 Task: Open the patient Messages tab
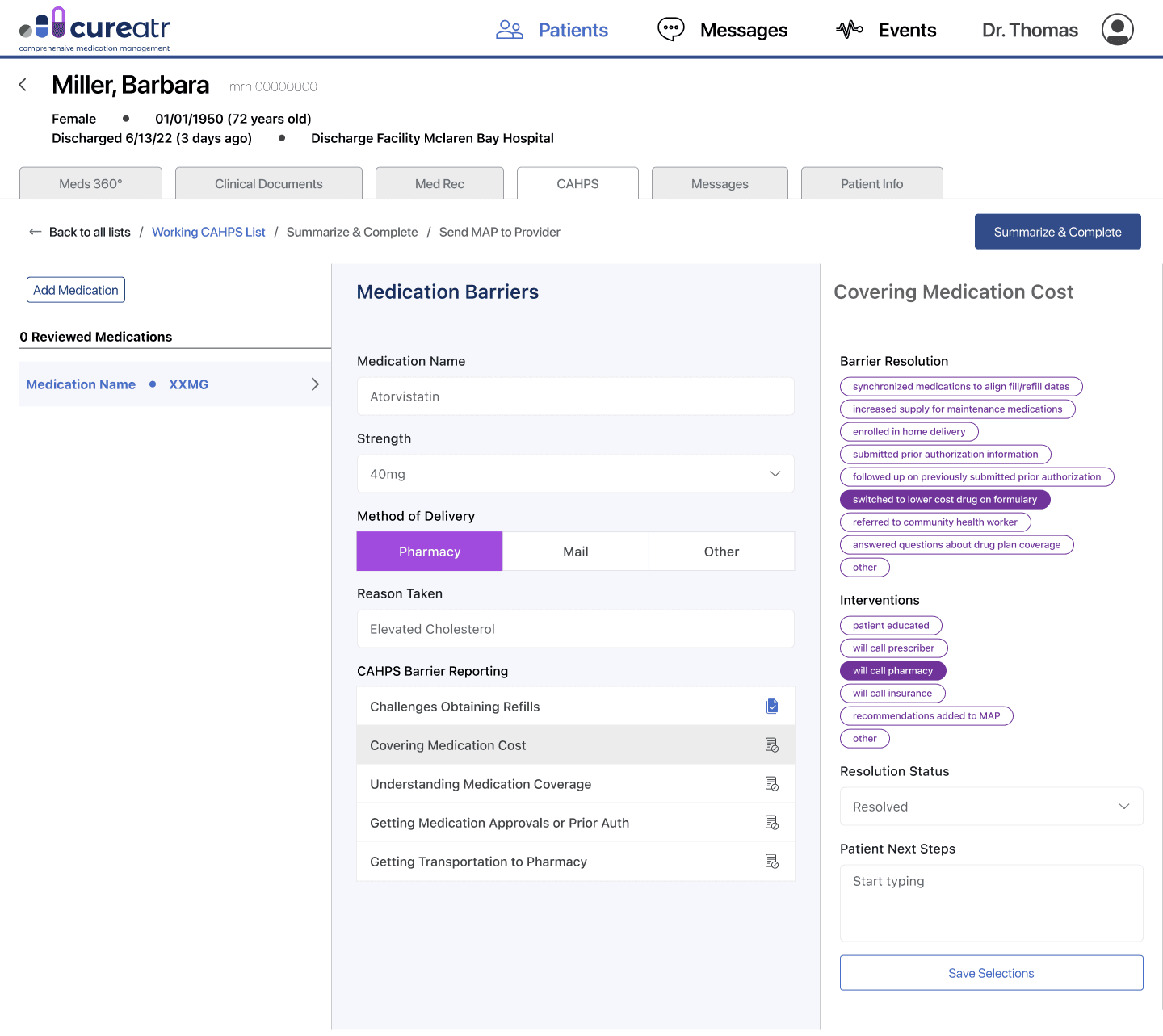pyautogui.click(x=720, y=183)
